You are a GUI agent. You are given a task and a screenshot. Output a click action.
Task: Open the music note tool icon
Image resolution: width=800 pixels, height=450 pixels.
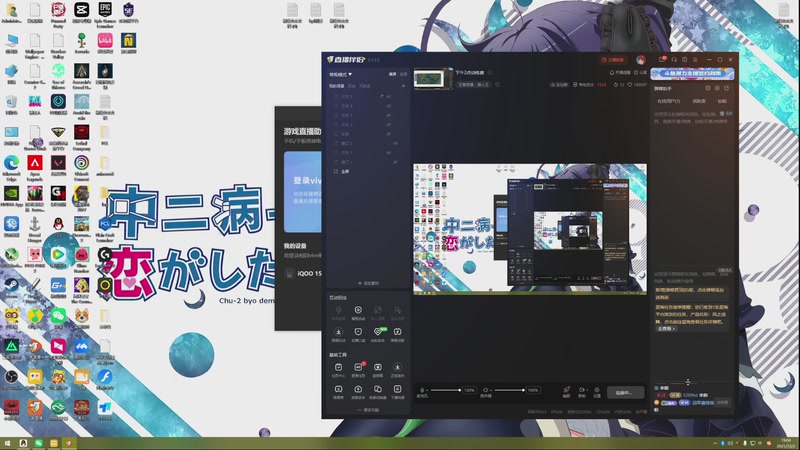point(397,332)
